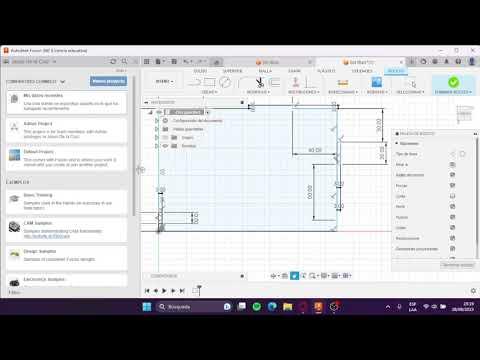The width and height of the screenshot is (480, 360).
Task: Switch to the SÓLIDO tab
Action: pos(200,71)
